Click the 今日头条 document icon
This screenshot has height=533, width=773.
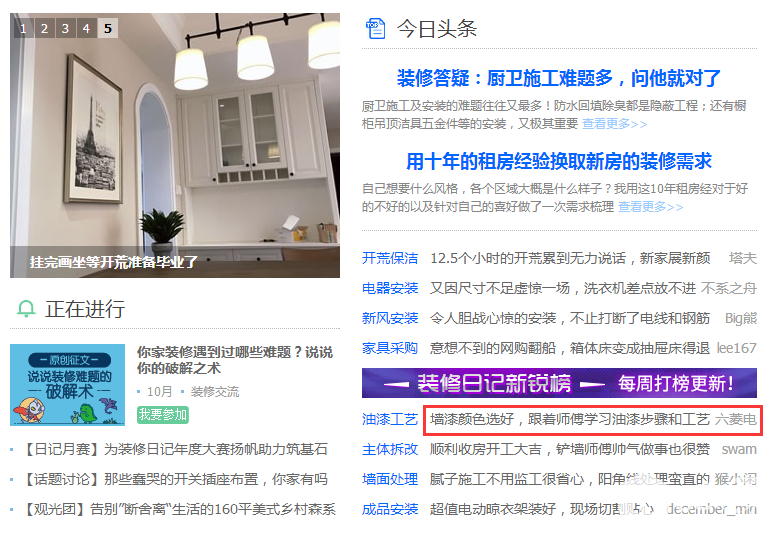coord(376,28)
